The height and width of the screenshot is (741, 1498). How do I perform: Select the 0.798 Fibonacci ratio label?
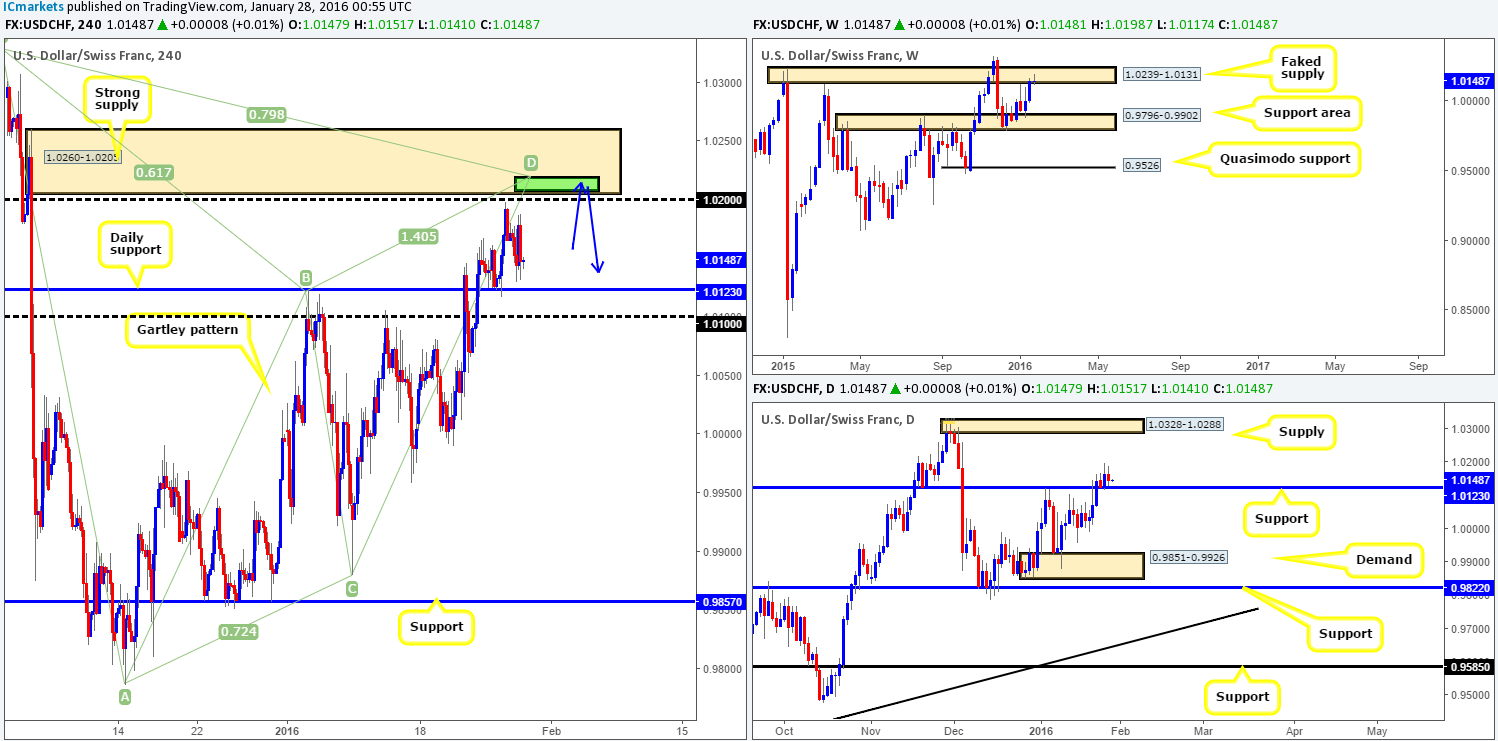267,116
